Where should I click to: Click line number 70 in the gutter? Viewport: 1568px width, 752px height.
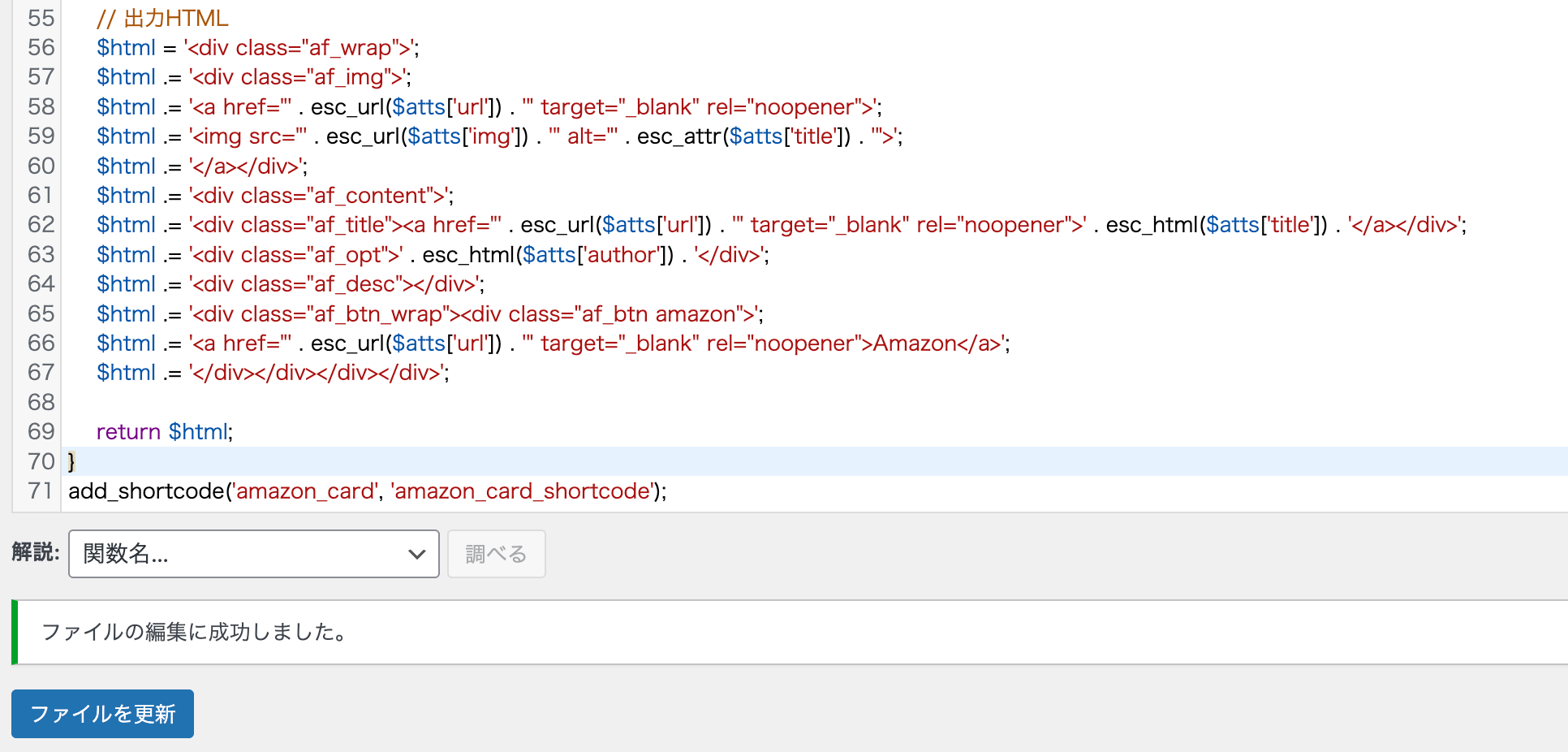pos(41,461)
